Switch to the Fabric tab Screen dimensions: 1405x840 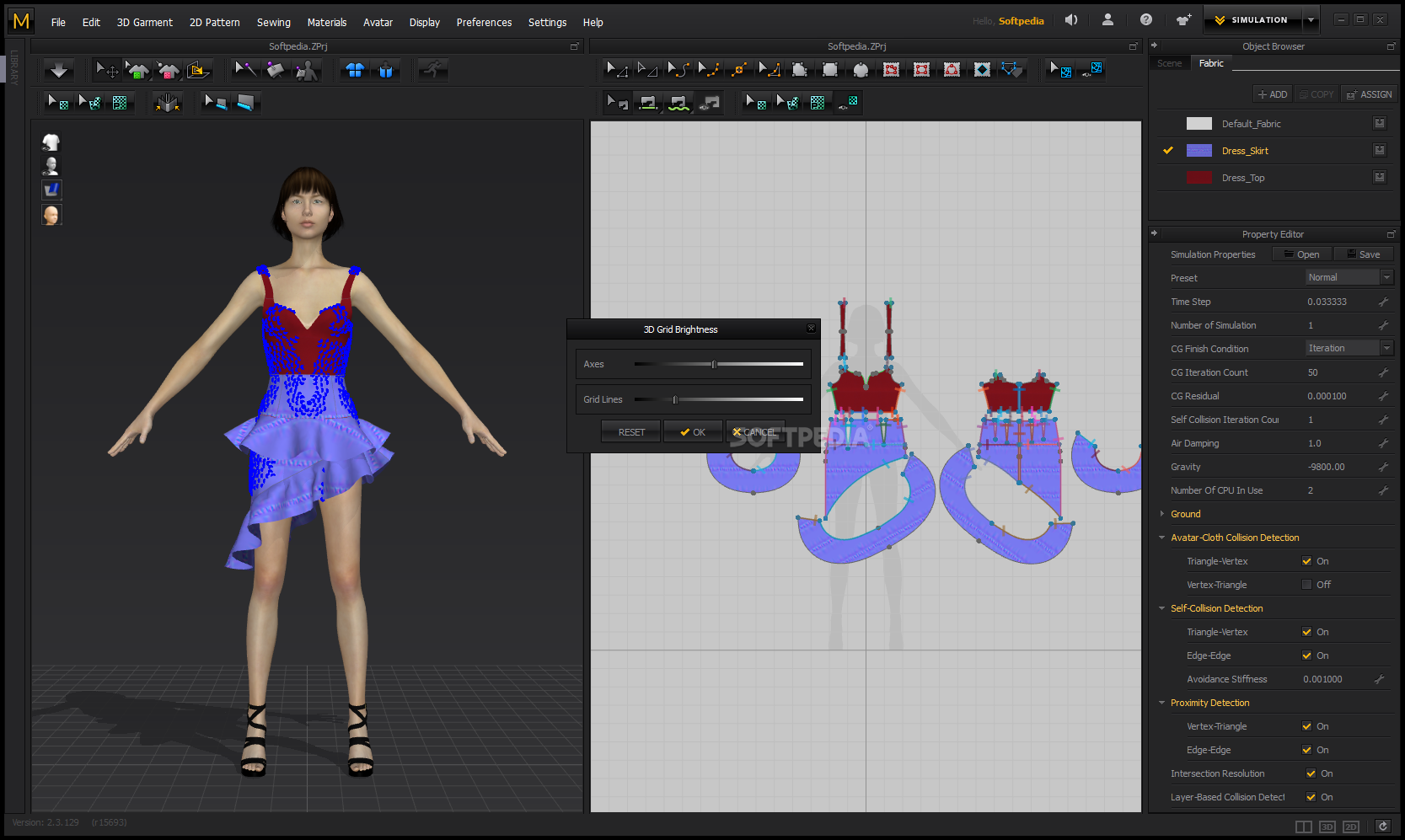point(1211,63)
